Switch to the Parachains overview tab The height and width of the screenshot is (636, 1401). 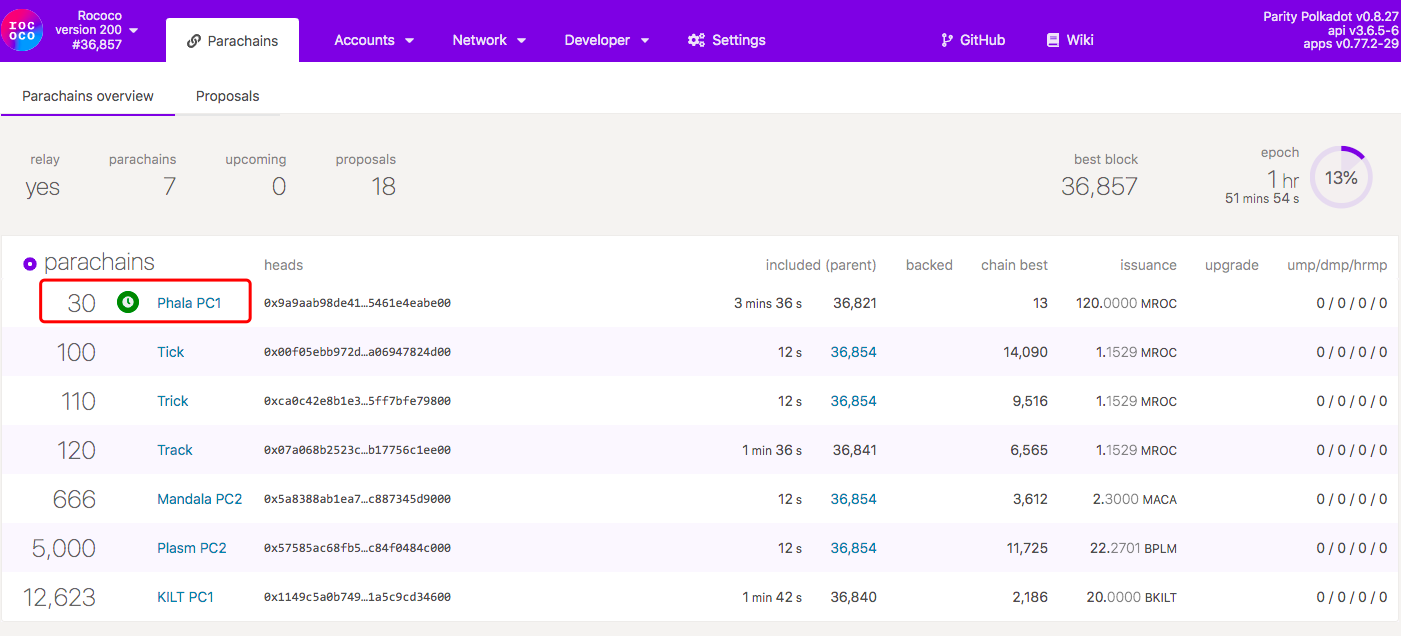tap(88, 96)
